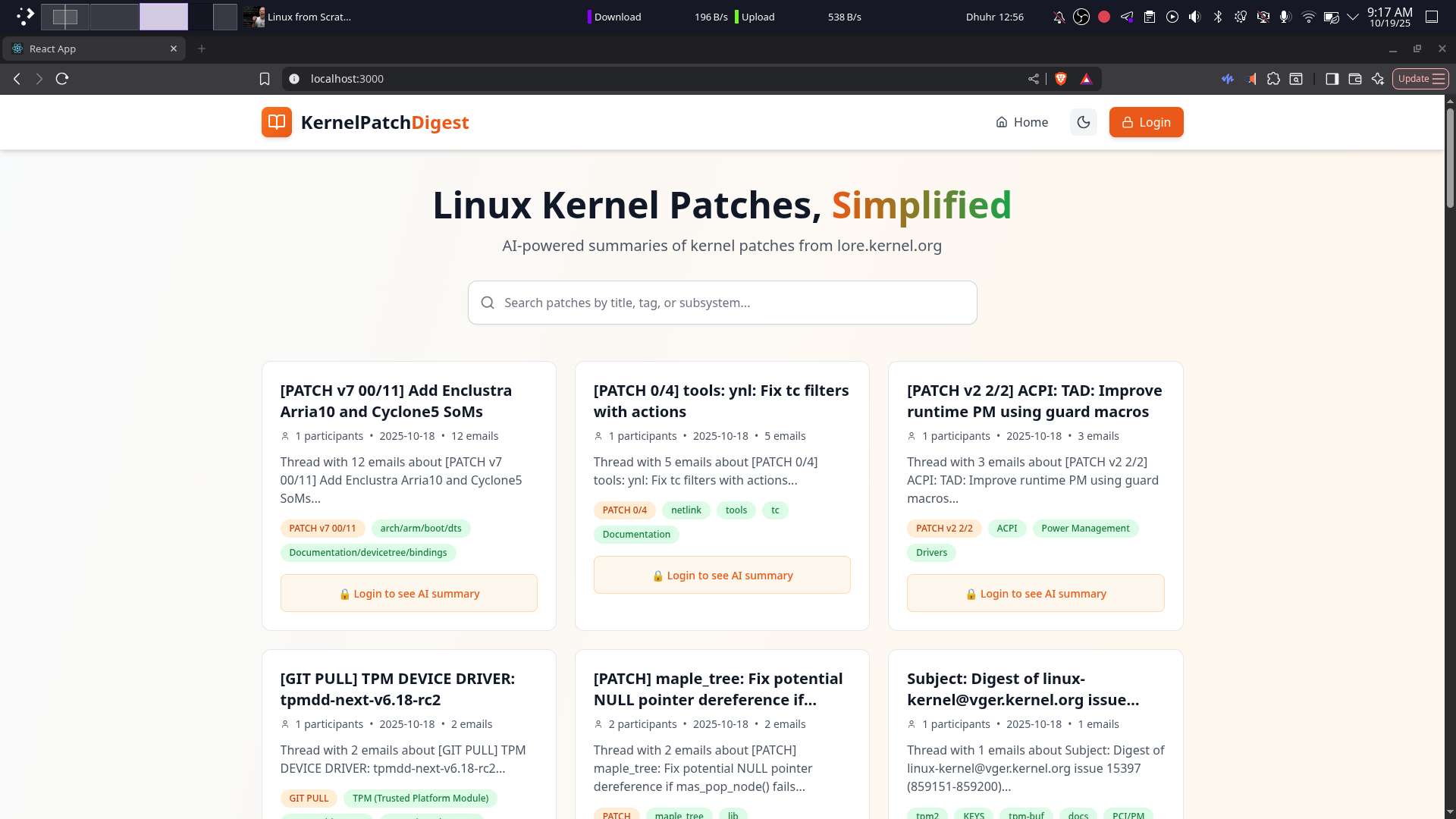Toggle dark mode with moon icon
Image resolution: width=1456 pixels, height=819 pixels.
click(x=1083, y=122)
